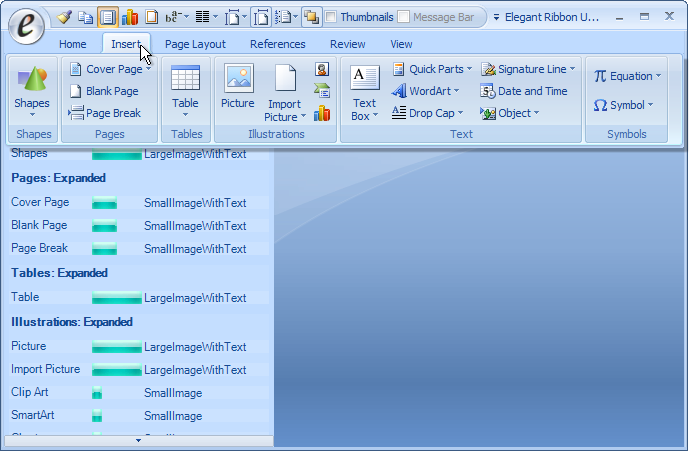Open the WordArt dropdown
The width and height of the screenshot is (689, 451).
[x=457, y=91]
